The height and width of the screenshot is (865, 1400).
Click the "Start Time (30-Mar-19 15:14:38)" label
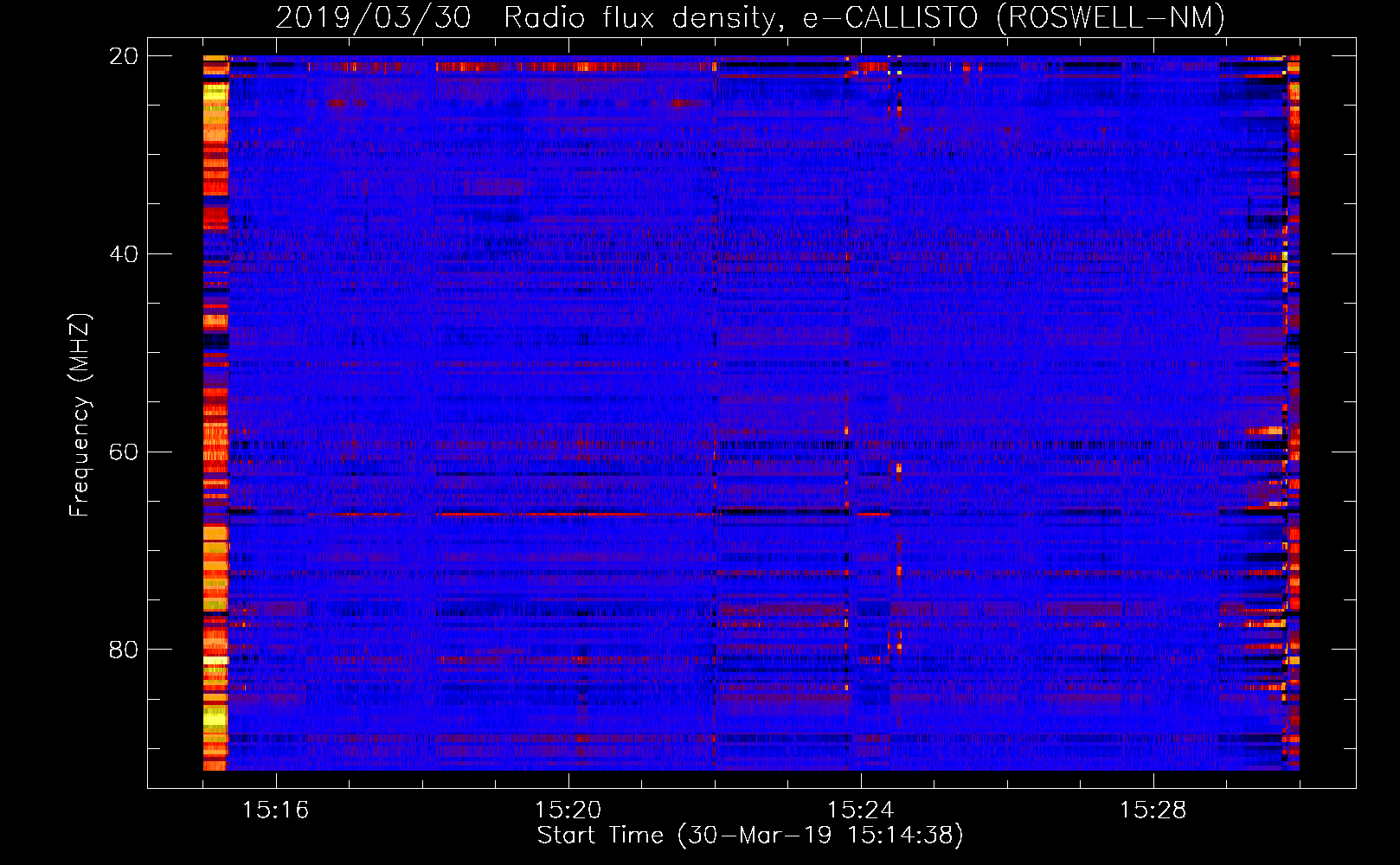pos(750,836)
